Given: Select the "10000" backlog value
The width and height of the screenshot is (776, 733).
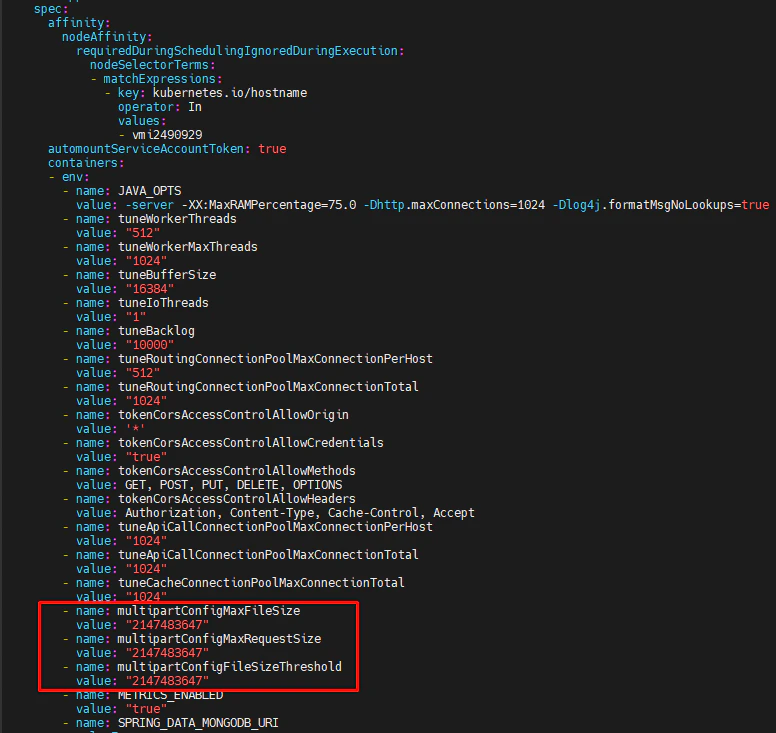Looking at the screenshot, I should coord(150,345).
